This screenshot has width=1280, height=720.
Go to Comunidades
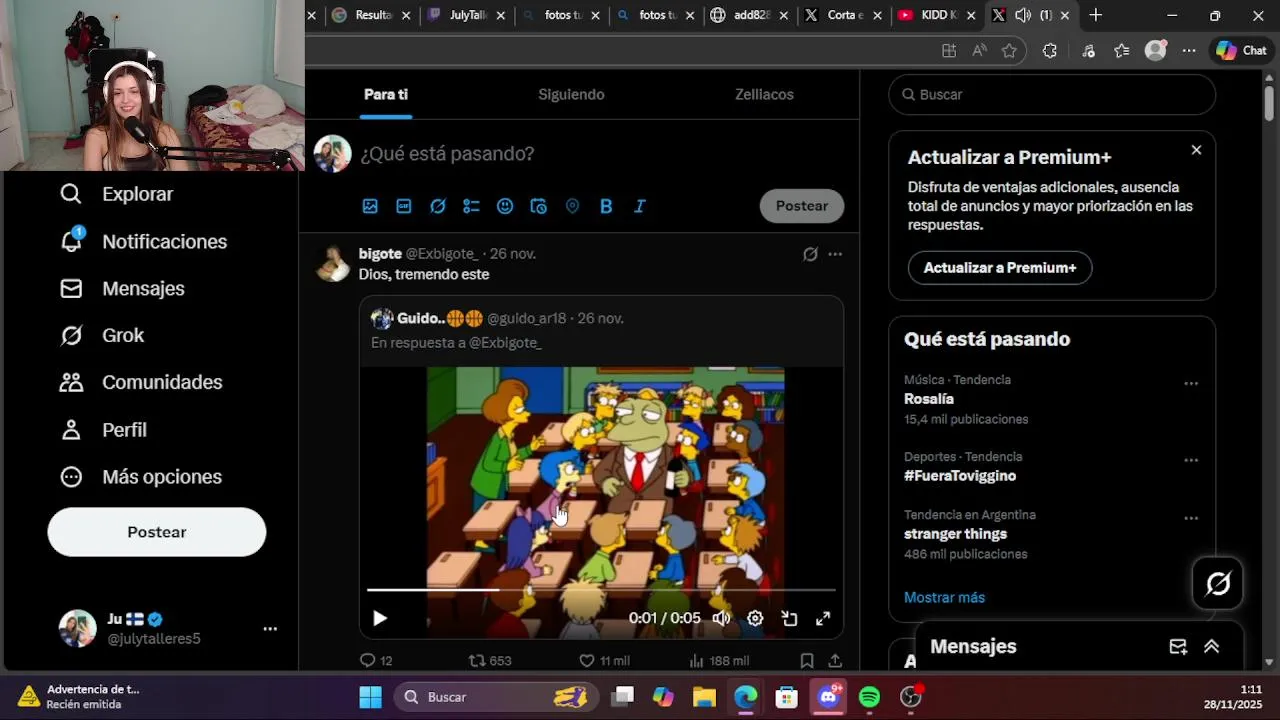141,382
